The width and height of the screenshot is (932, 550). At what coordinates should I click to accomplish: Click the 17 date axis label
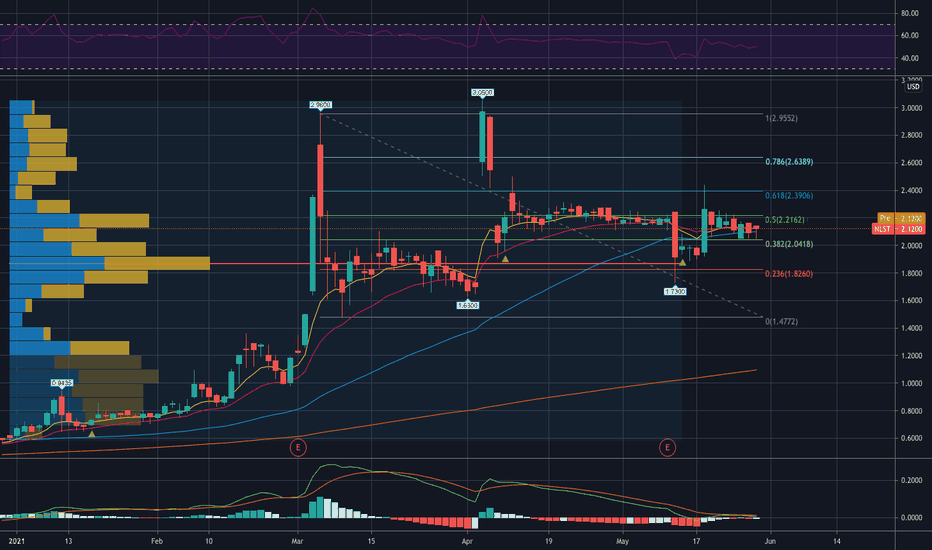coord(696,541)
